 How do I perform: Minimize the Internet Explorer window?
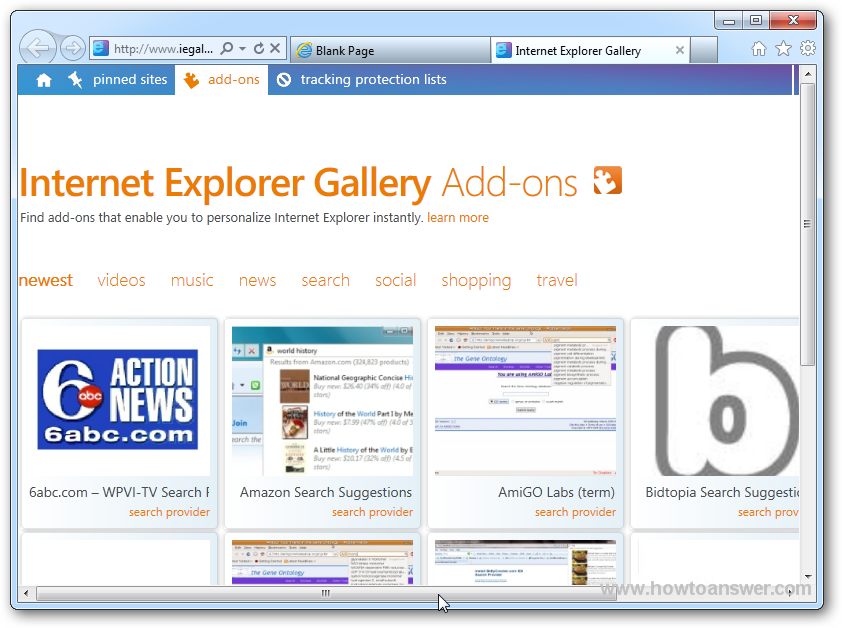(729, 21)
